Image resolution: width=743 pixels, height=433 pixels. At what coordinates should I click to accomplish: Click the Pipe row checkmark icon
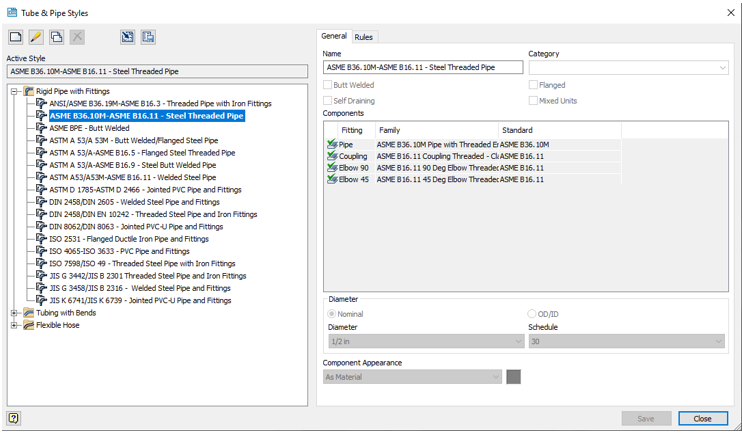coord(332,144)
